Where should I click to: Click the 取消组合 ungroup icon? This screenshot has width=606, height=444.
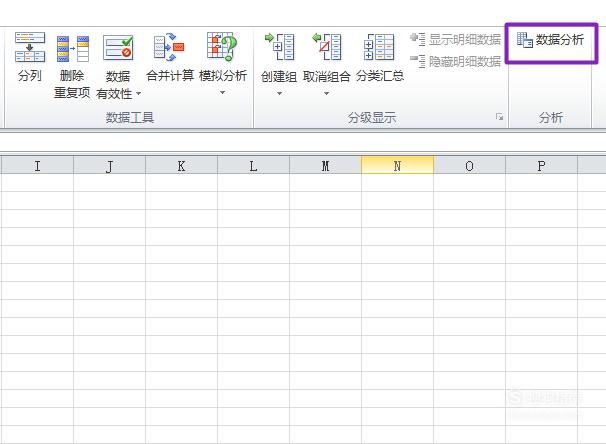pos(327,47)
